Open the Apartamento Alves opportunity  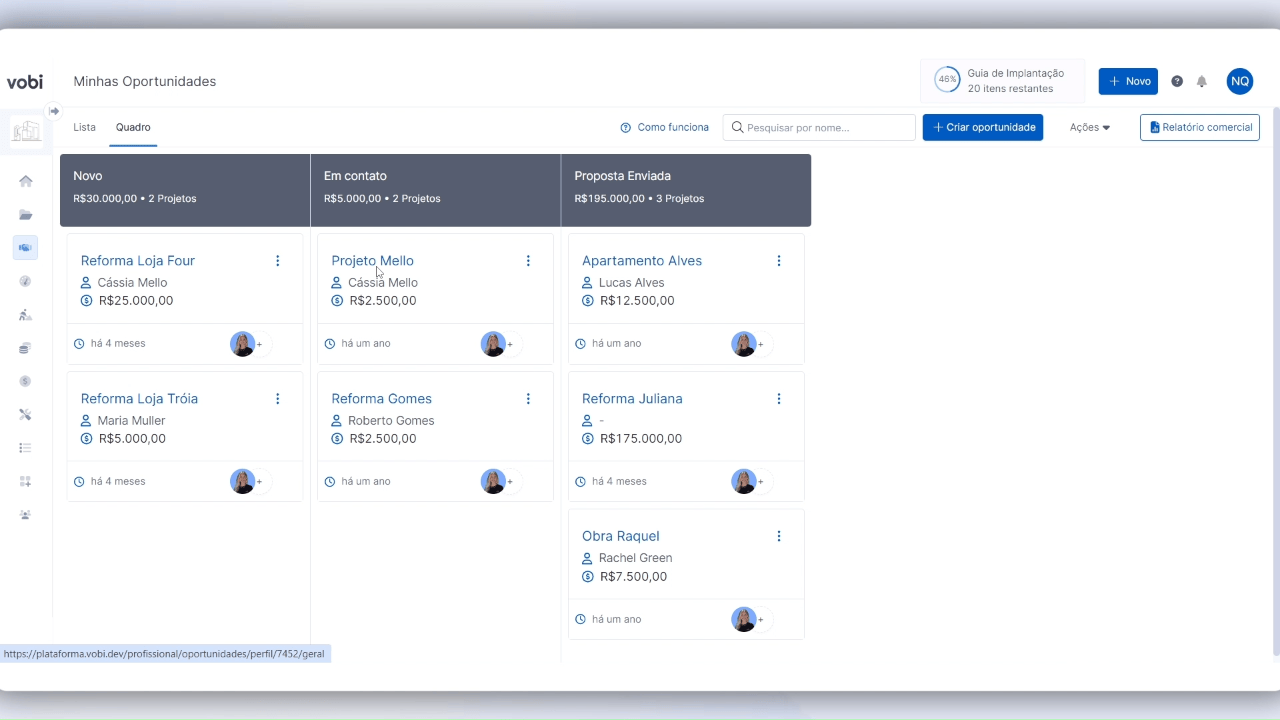(642, 261)
